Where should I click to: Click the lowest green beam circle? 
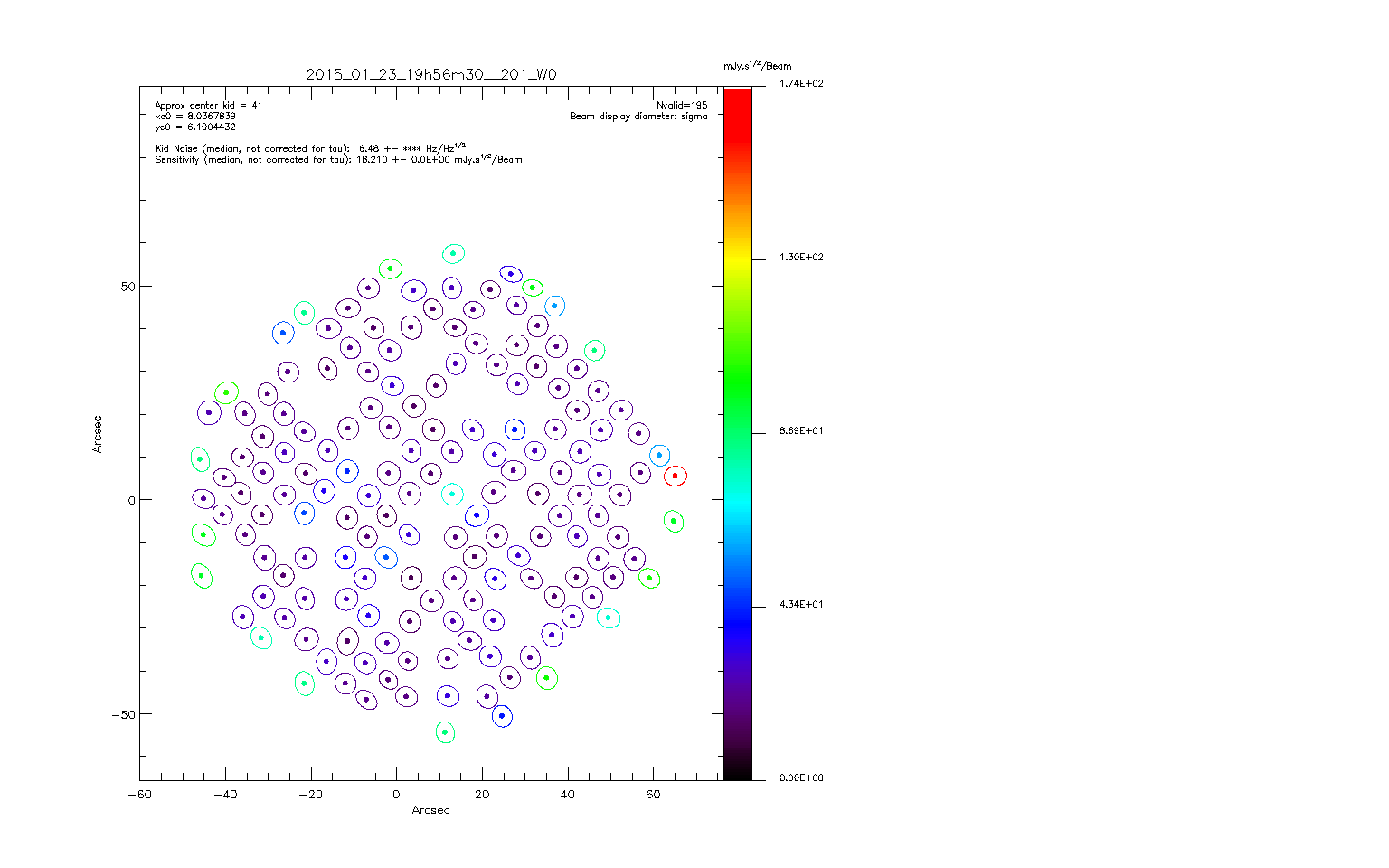coord(445,732)
